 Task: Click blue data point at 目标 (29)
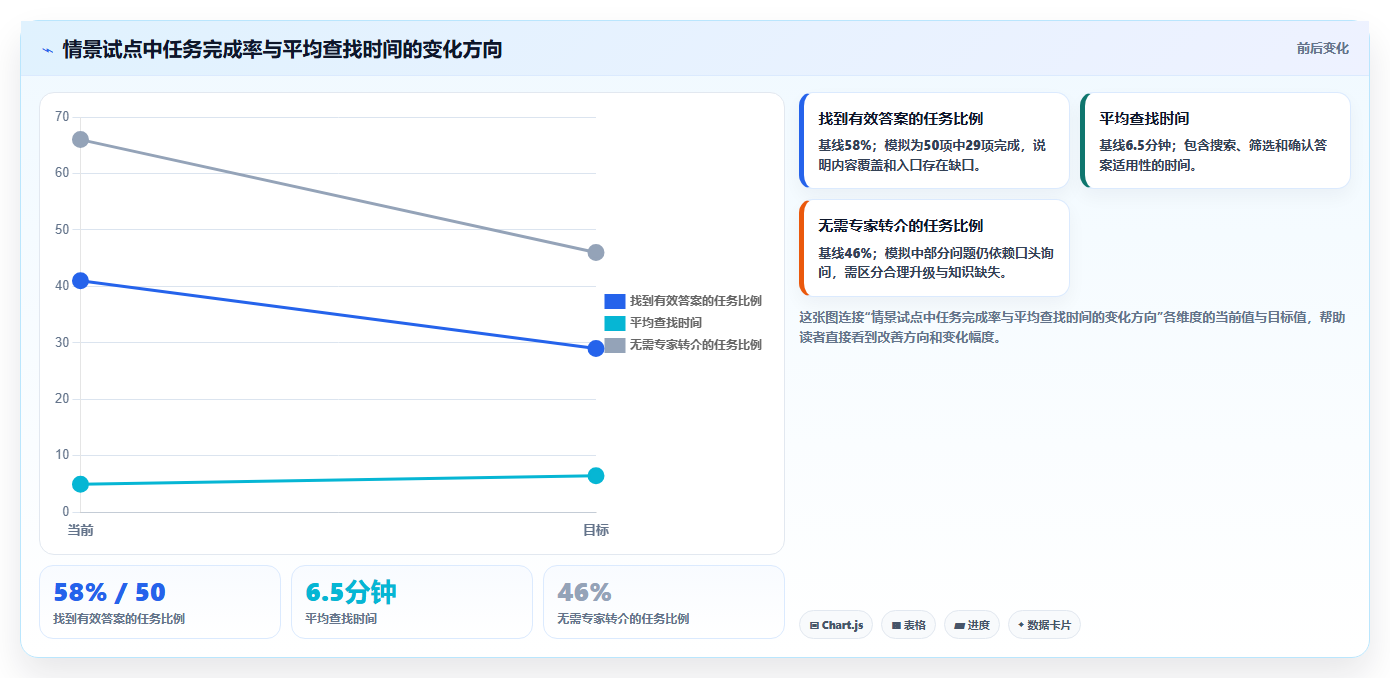(596, 348)
